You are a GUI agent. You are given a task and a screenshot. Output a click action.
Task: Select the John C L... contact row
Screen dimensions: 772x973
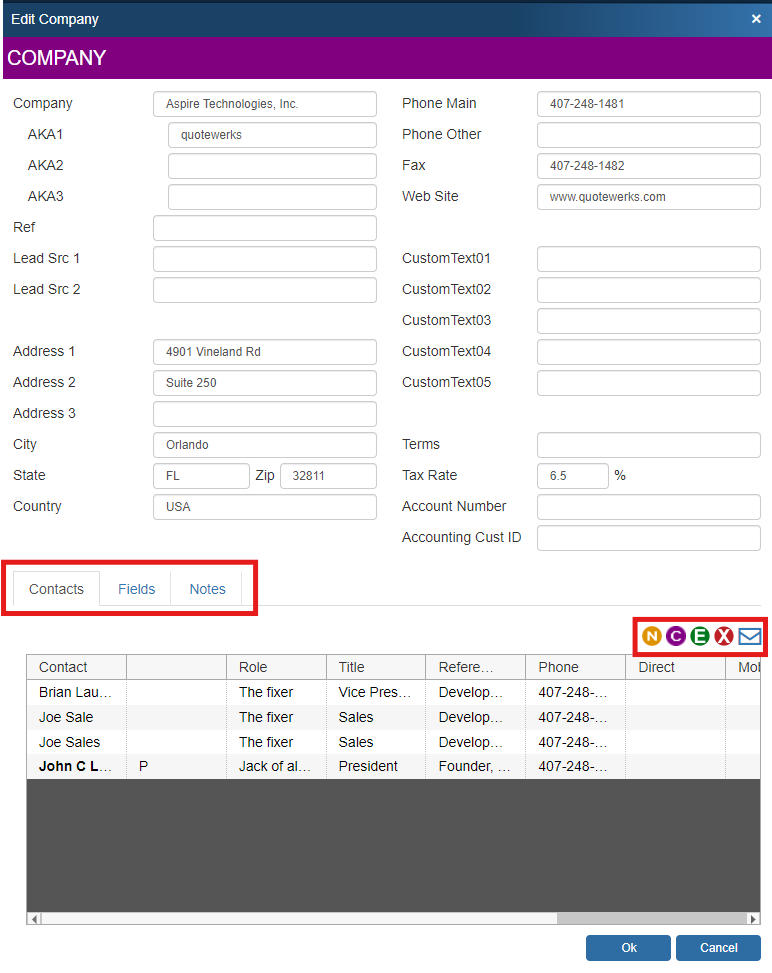pos(75,766)
